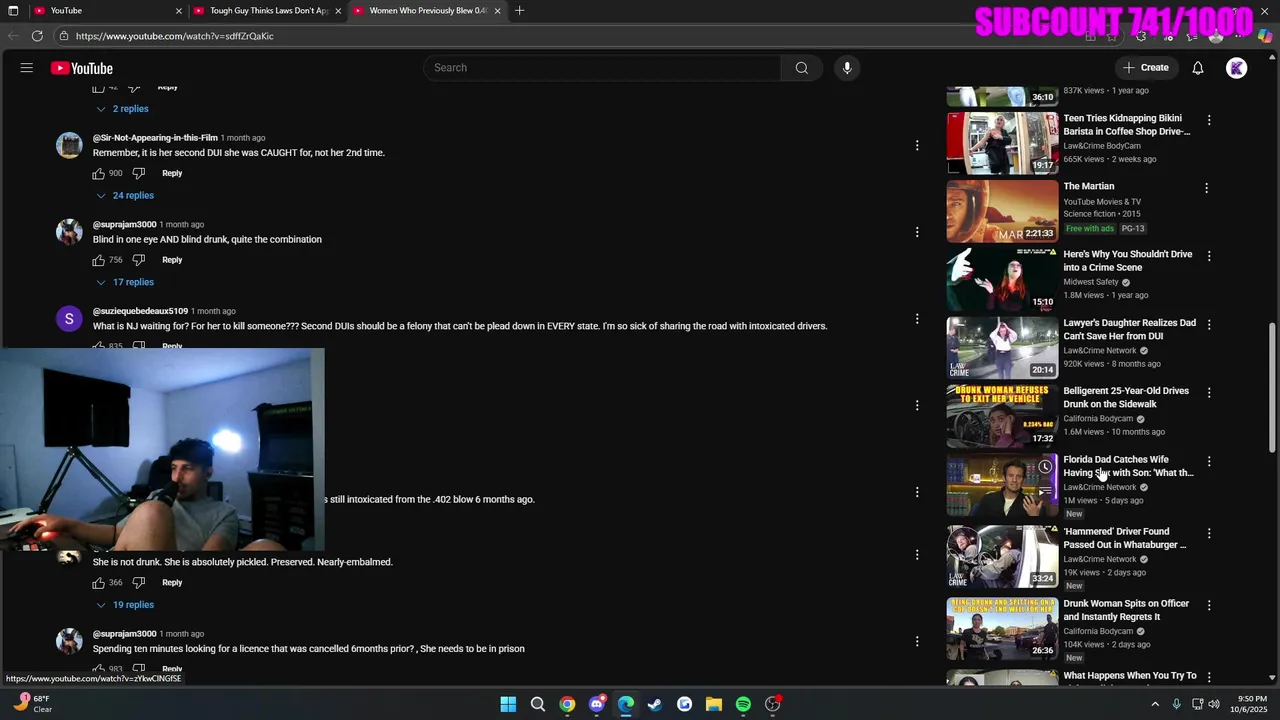Open 'The Martian' movie thumbnail

(x=1002, y=211)
